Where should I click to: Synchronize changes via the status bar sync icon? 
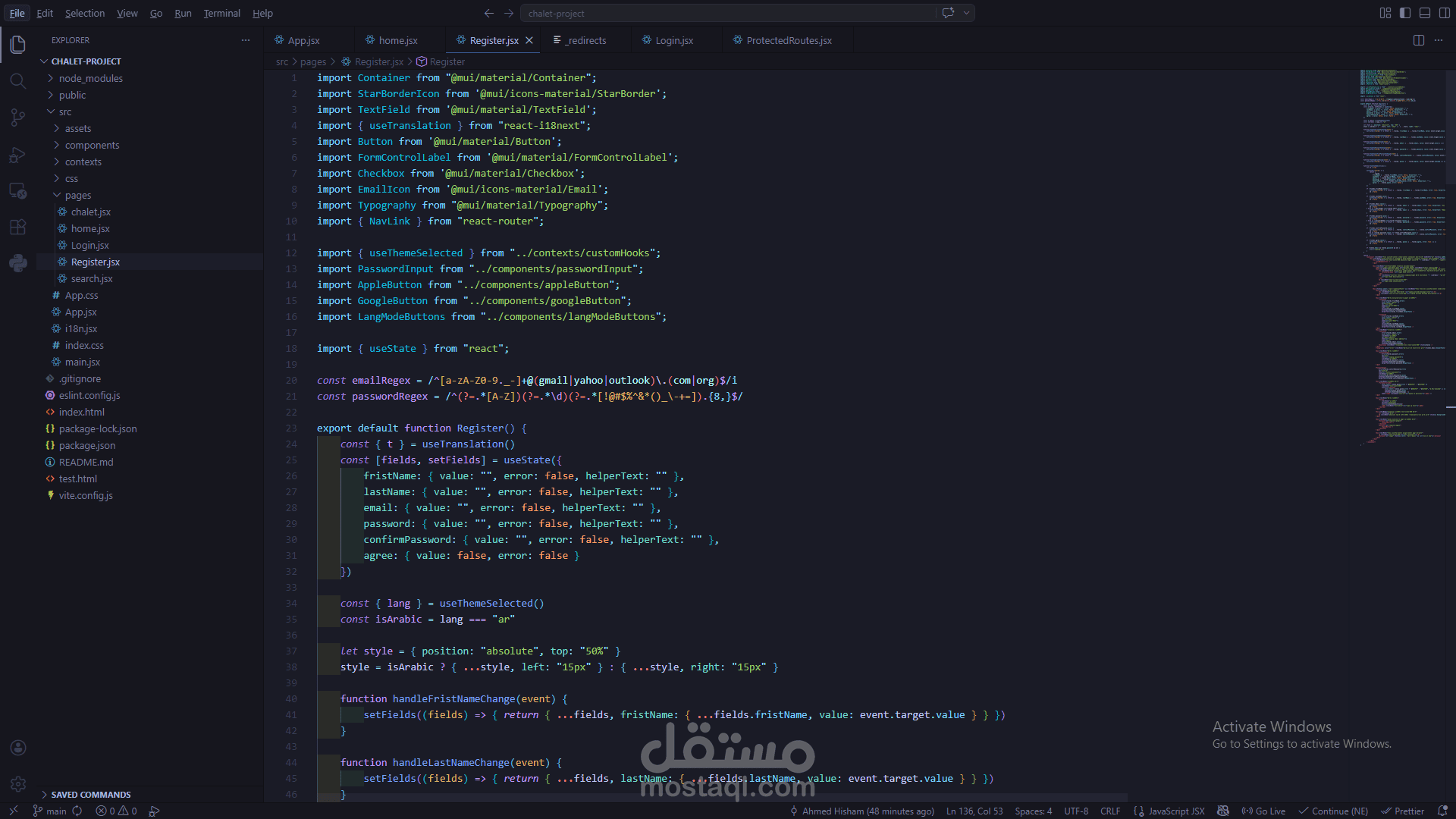[77, 811]
